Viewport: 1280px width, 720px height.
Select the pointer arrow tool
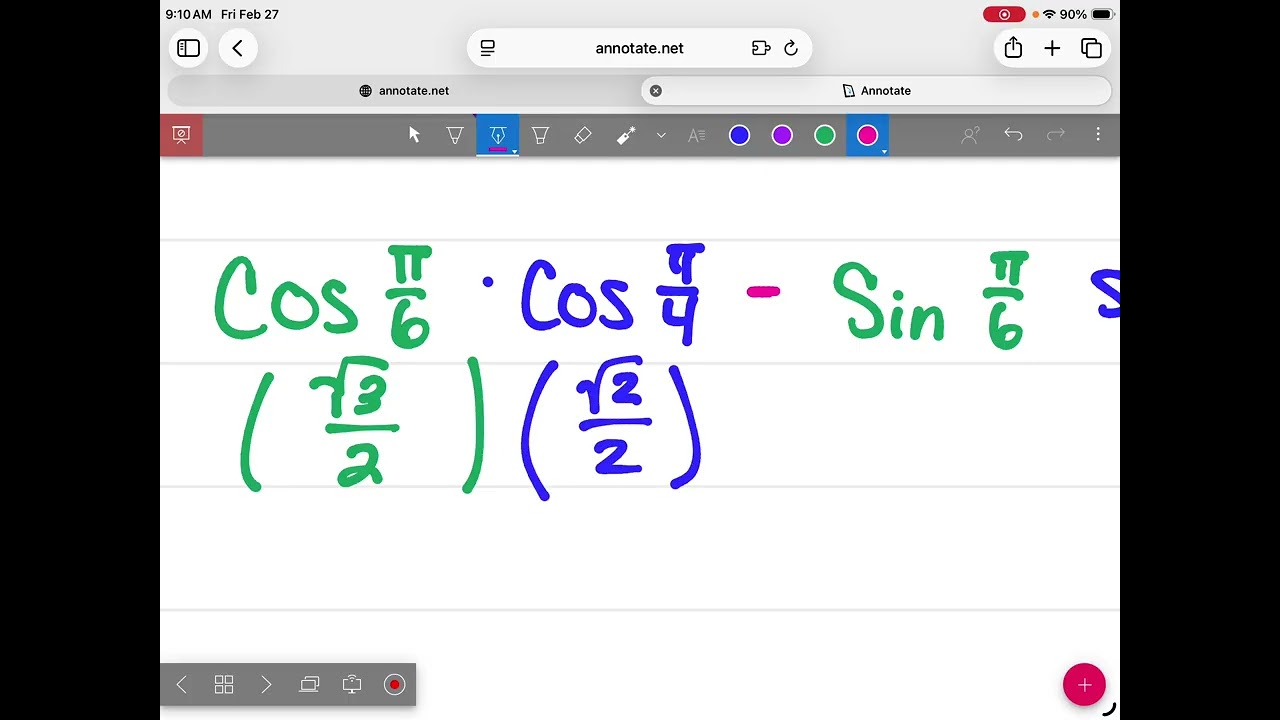click(414, 135)
